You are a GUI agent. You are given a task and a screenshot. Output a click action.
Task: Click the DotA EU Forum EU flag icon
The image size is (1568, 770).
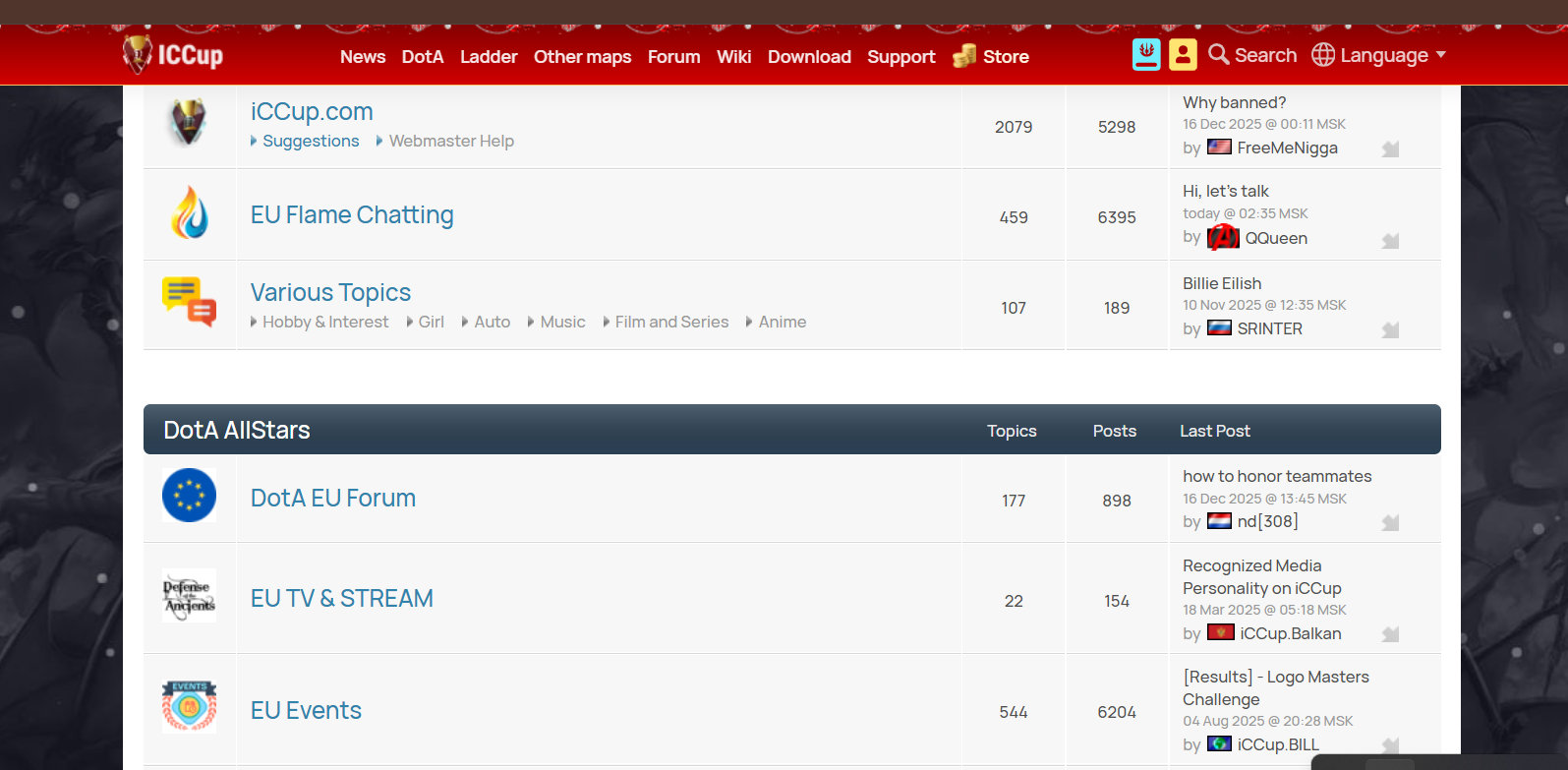pos(189,495)
